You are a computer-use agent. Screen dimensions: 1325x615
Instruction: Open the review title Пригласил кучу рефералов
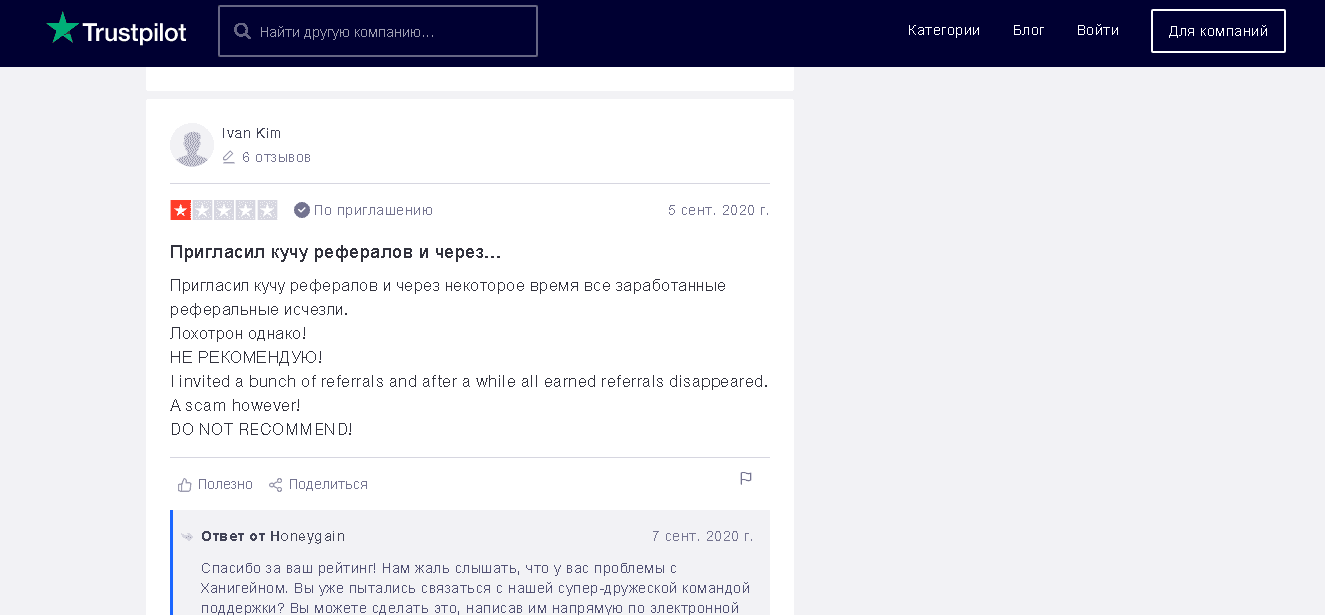(x=335, y=251)
